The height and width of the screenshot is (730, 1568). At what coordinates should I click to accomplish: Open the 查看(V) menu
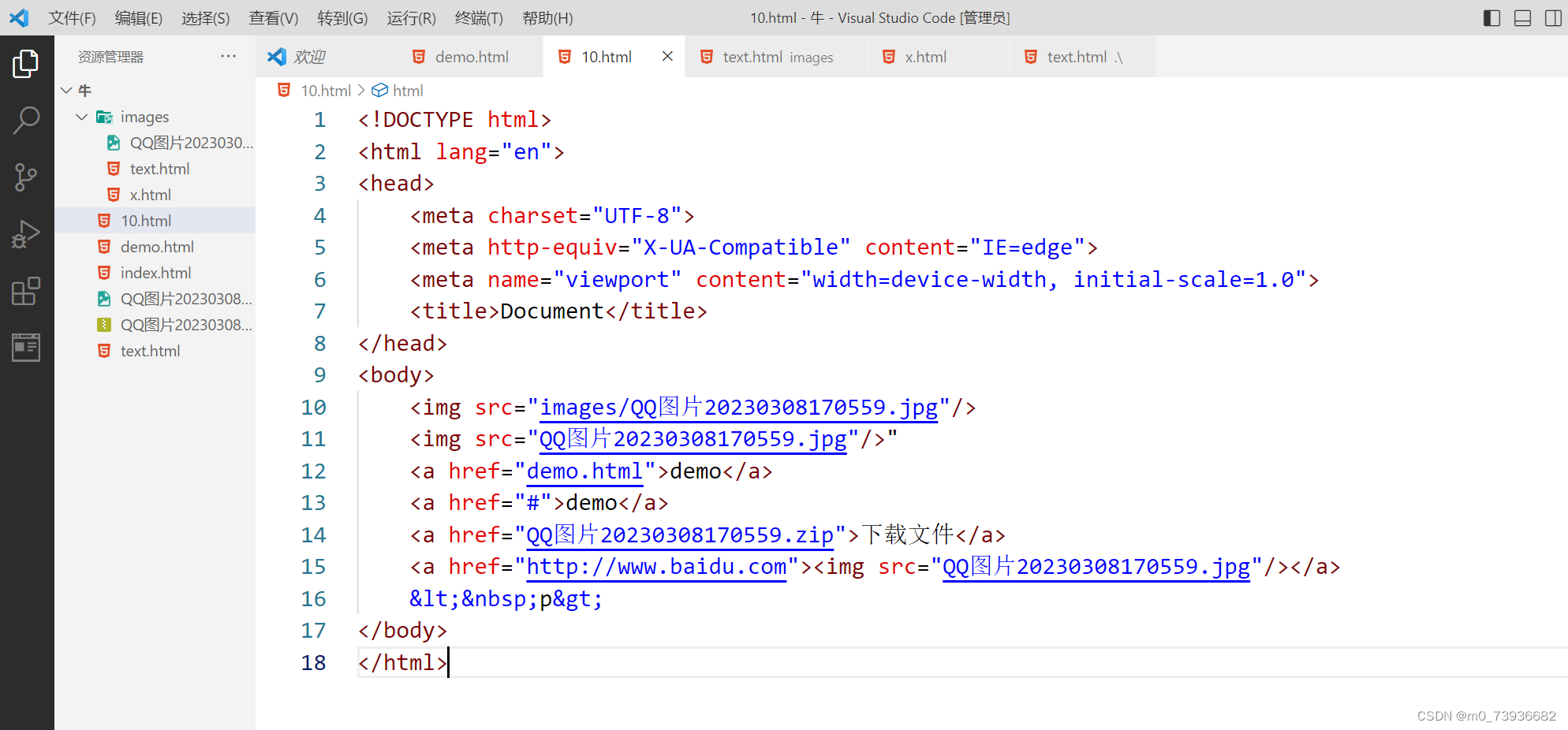tap(274, 18)
